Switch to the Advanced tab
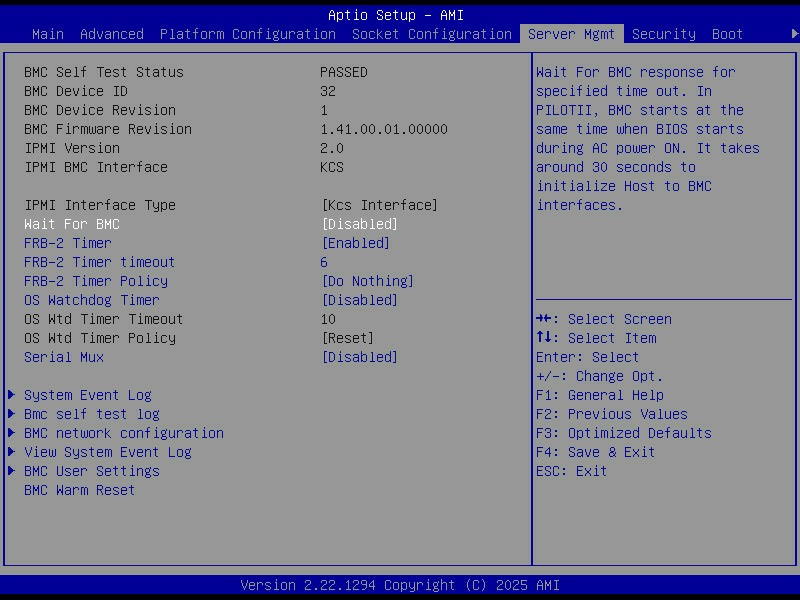 (111, 34)
